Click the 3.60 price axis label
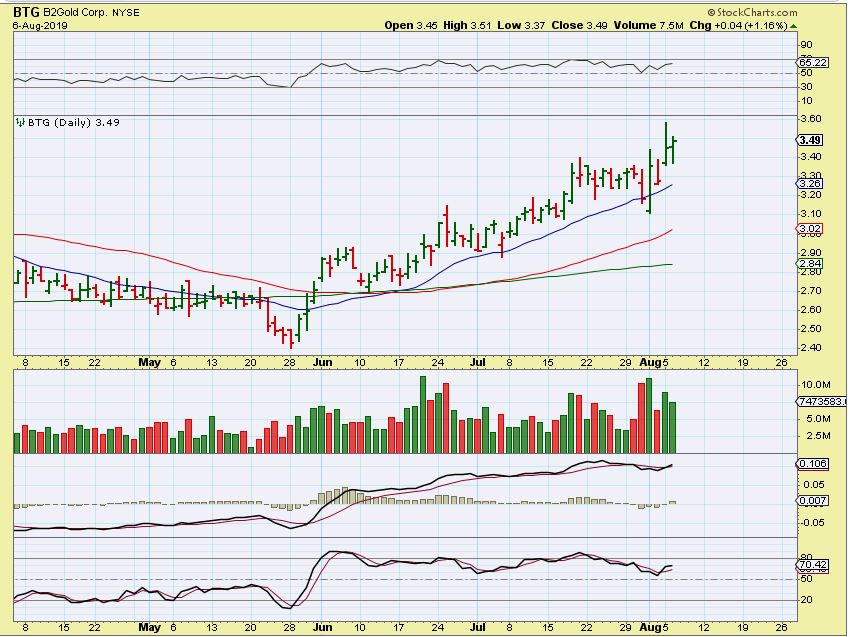The image size is (850, 637). pos(811,119)
